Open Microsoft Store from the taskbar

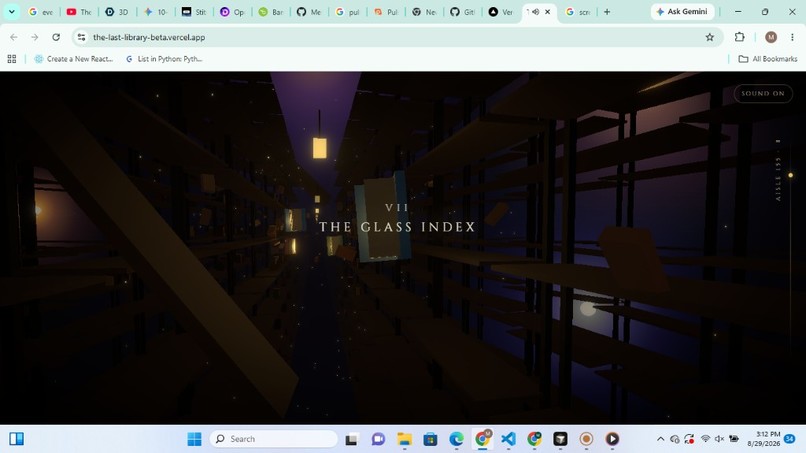(x=430, y=439)
